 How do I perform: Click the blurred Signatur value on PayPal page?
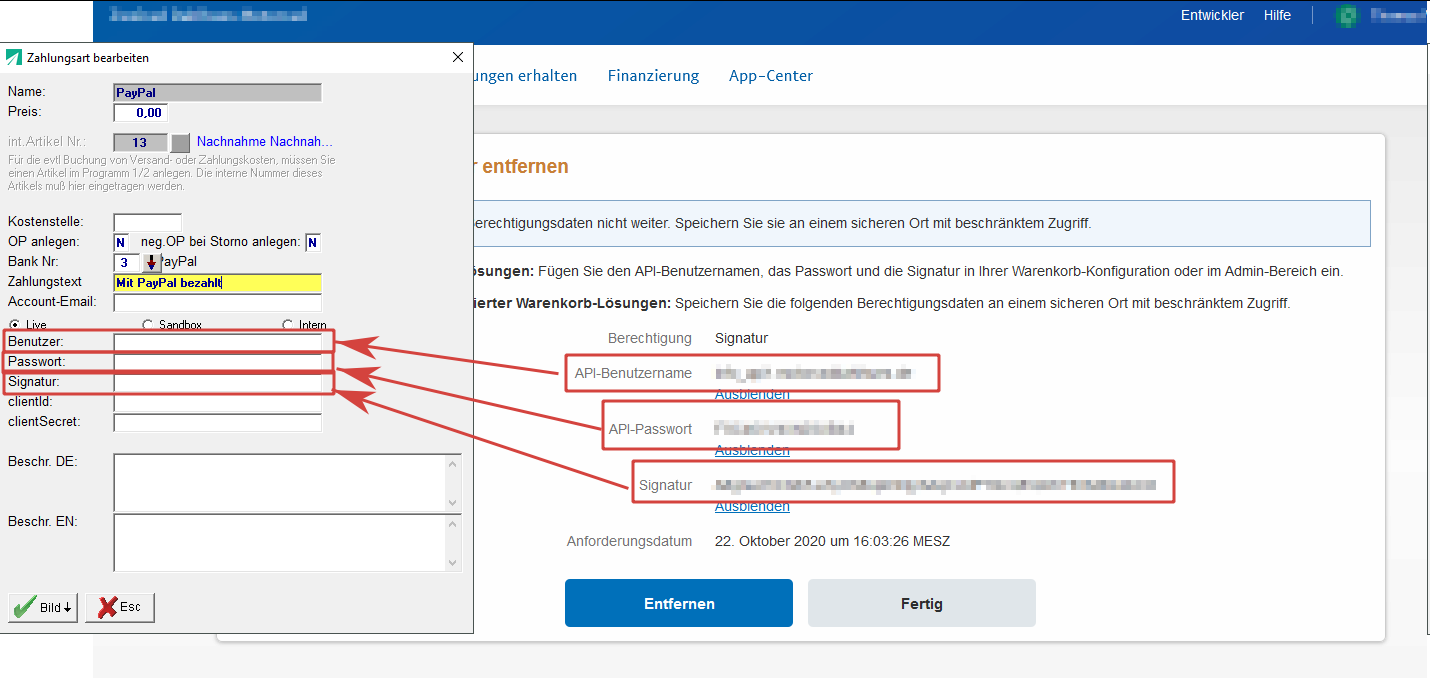coord(936,485)
